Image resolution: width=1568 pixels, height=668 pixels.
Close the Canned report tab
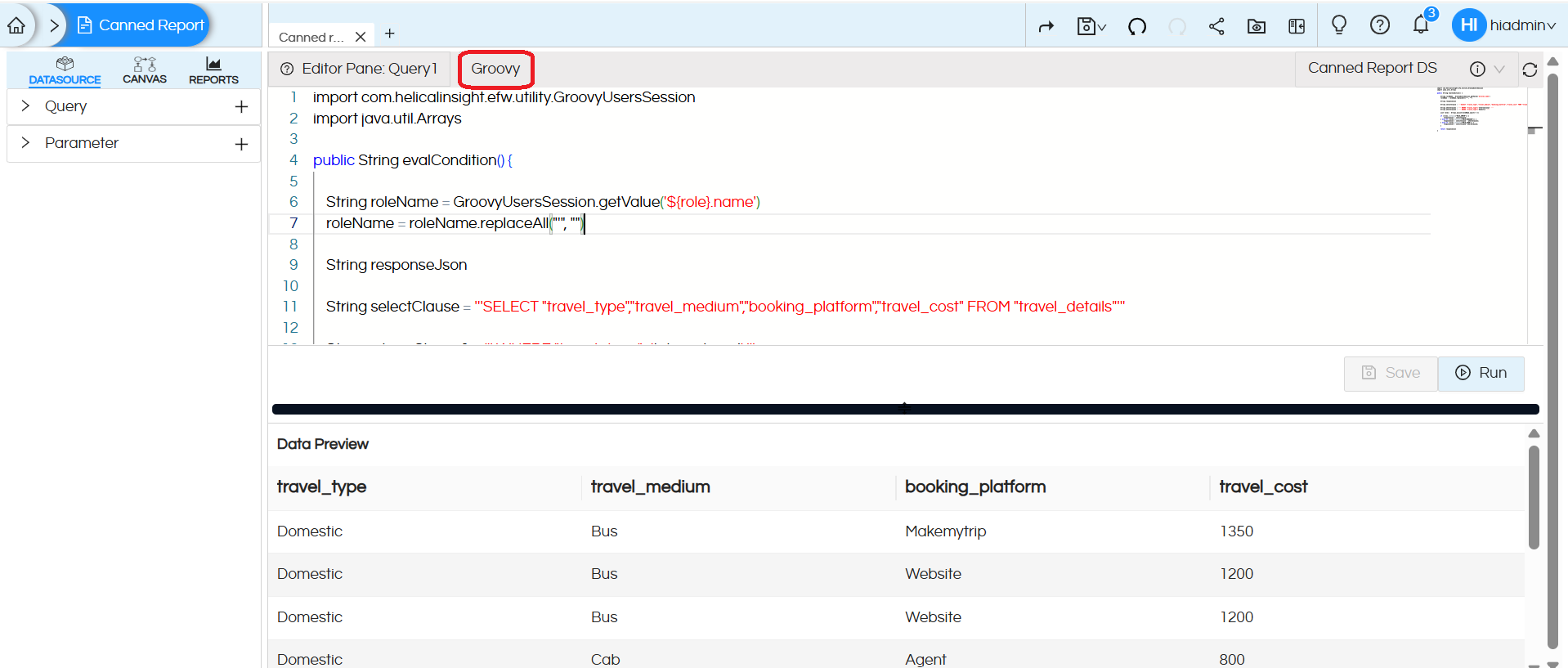[361, 37]
